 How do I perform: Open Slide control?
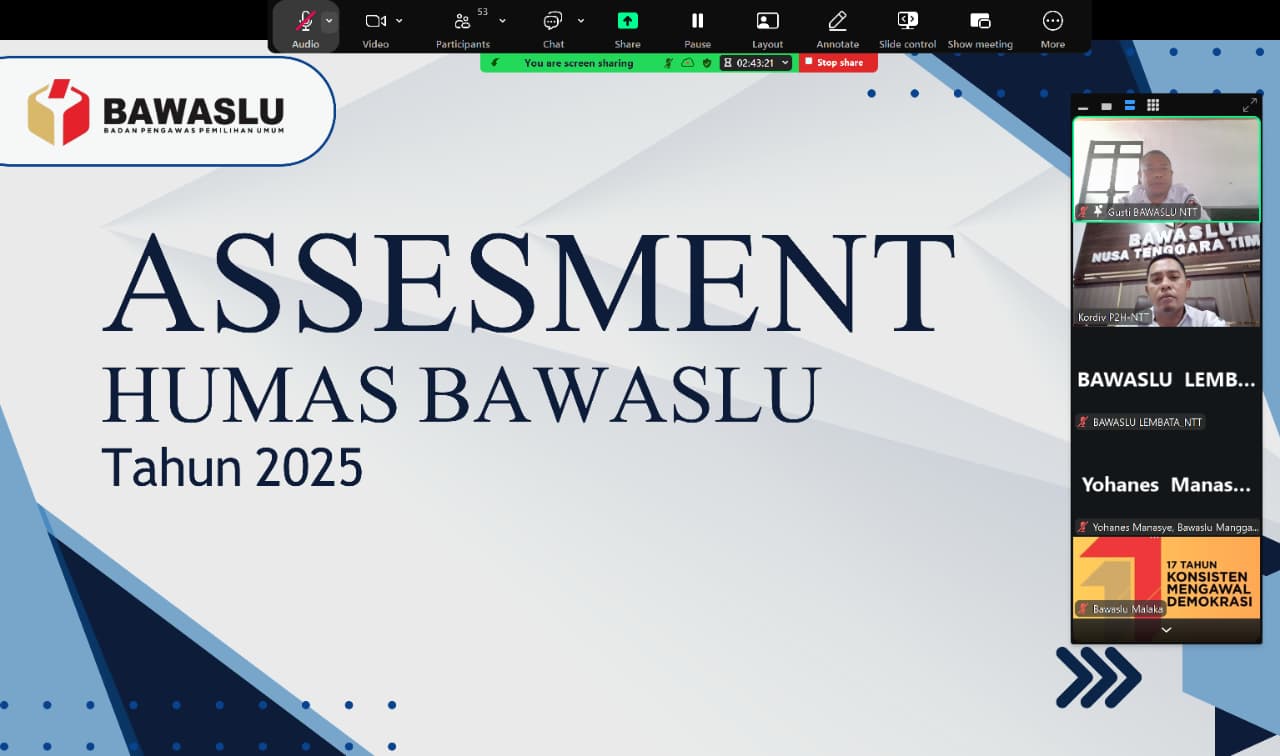907,21
